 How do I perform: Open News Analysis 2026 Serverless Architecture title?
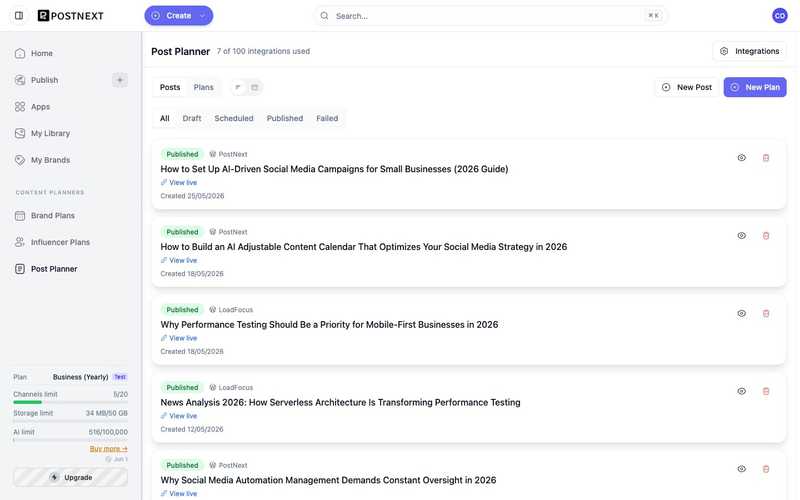(x=340, y=403)
